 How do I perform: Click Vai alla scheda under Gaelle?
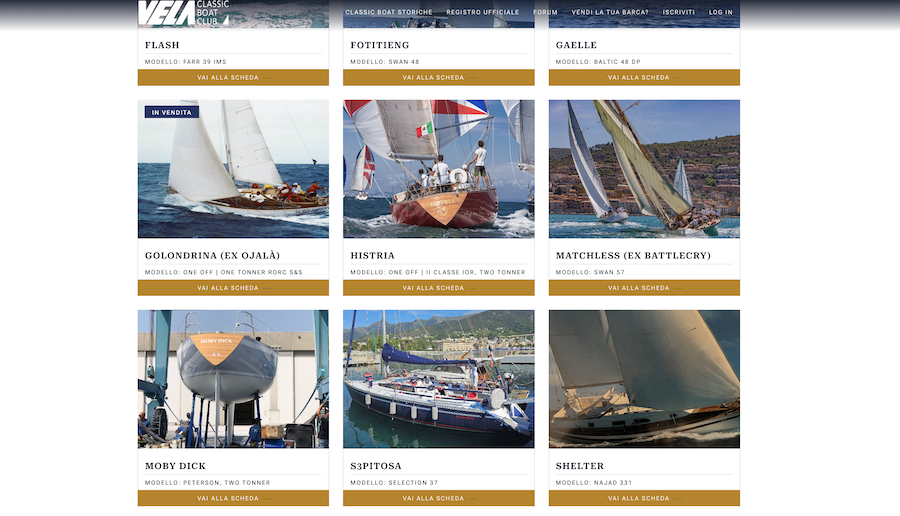644,77
